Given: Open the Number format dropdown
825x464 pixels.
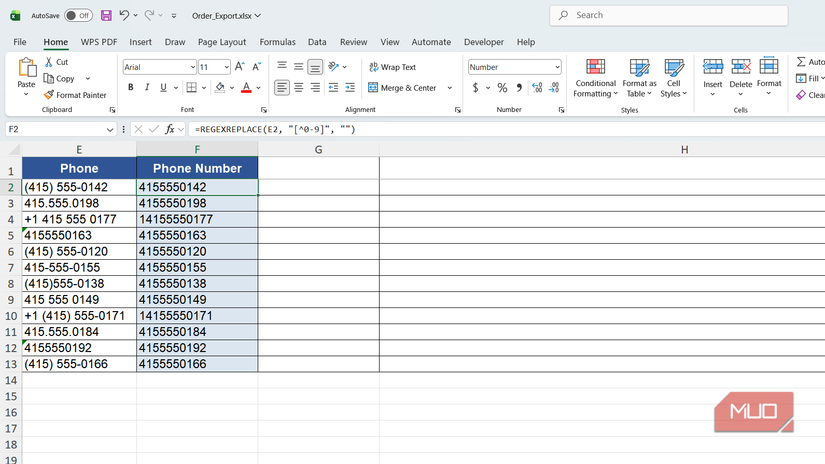Looking at the screenshot, I should (x=557, y=67).
